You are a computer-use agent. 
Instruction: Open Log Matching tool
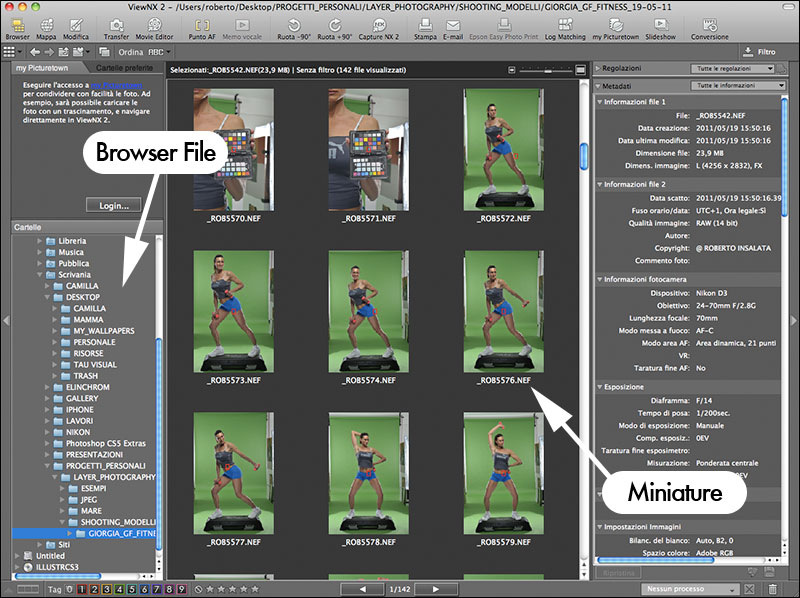click(x=565, y=29)
